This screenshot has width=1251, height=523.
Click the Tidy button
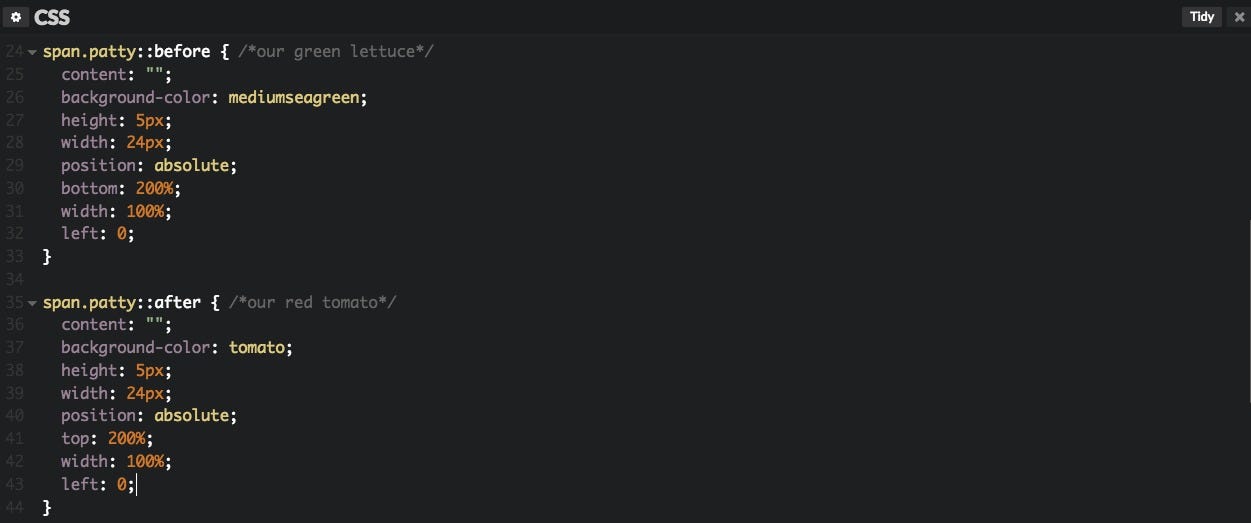click(x=1201, y=17)
